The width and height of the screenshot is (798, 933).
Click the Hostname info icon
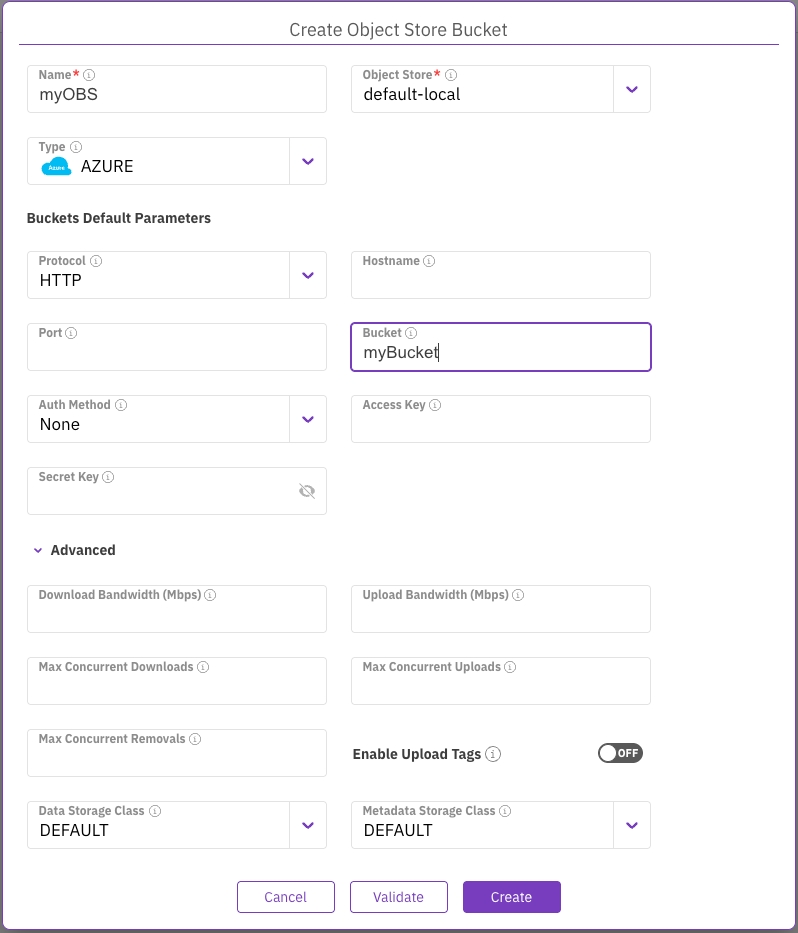tap(429, 261)
